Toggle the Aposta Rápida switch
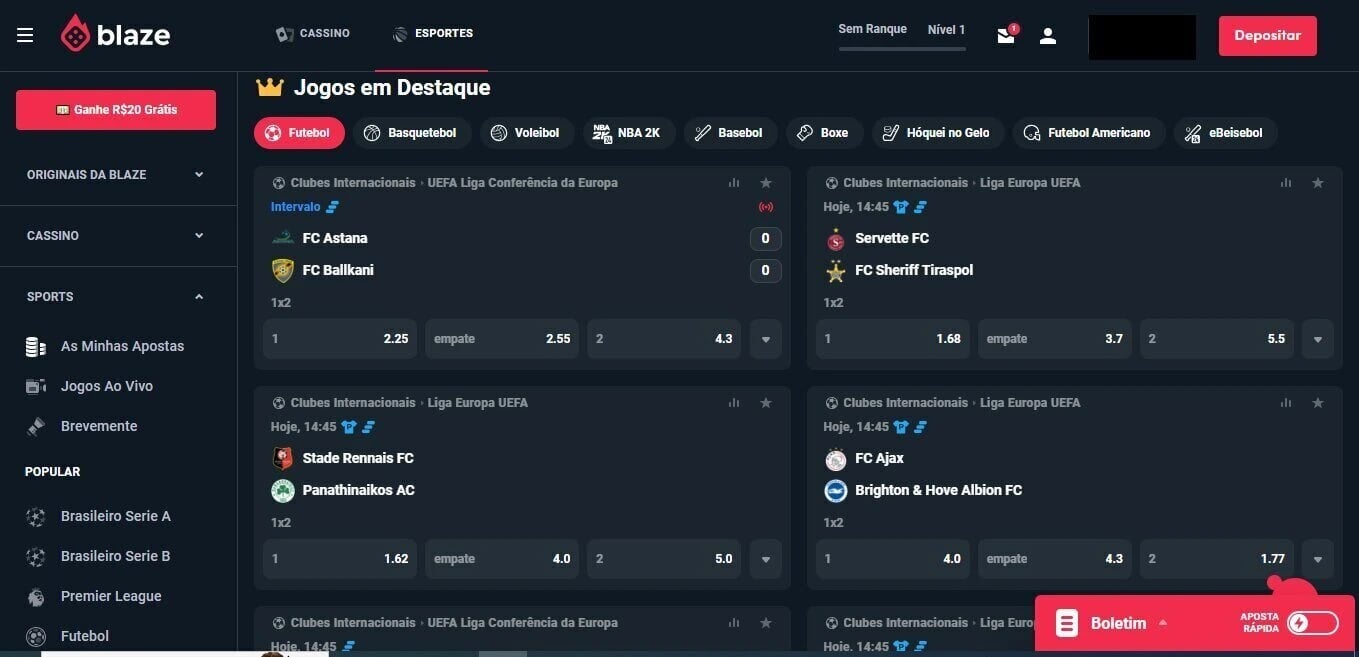The width and height of the screenshot is (1359, 657). [x=1312, y=623]
